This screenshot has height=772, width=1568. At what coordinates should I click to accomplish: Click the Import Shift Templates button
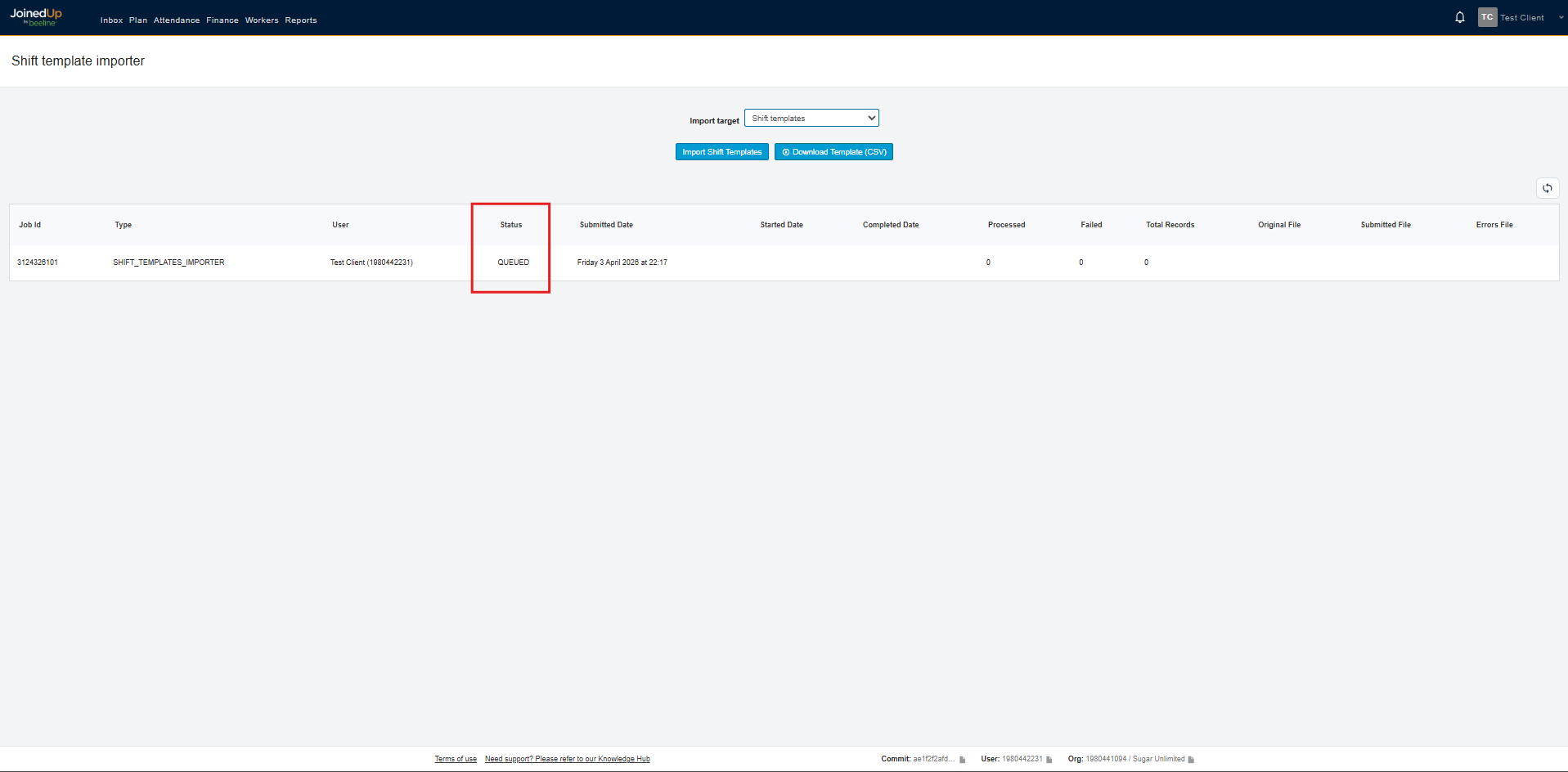pyautogui.click(x=721, y=152)
